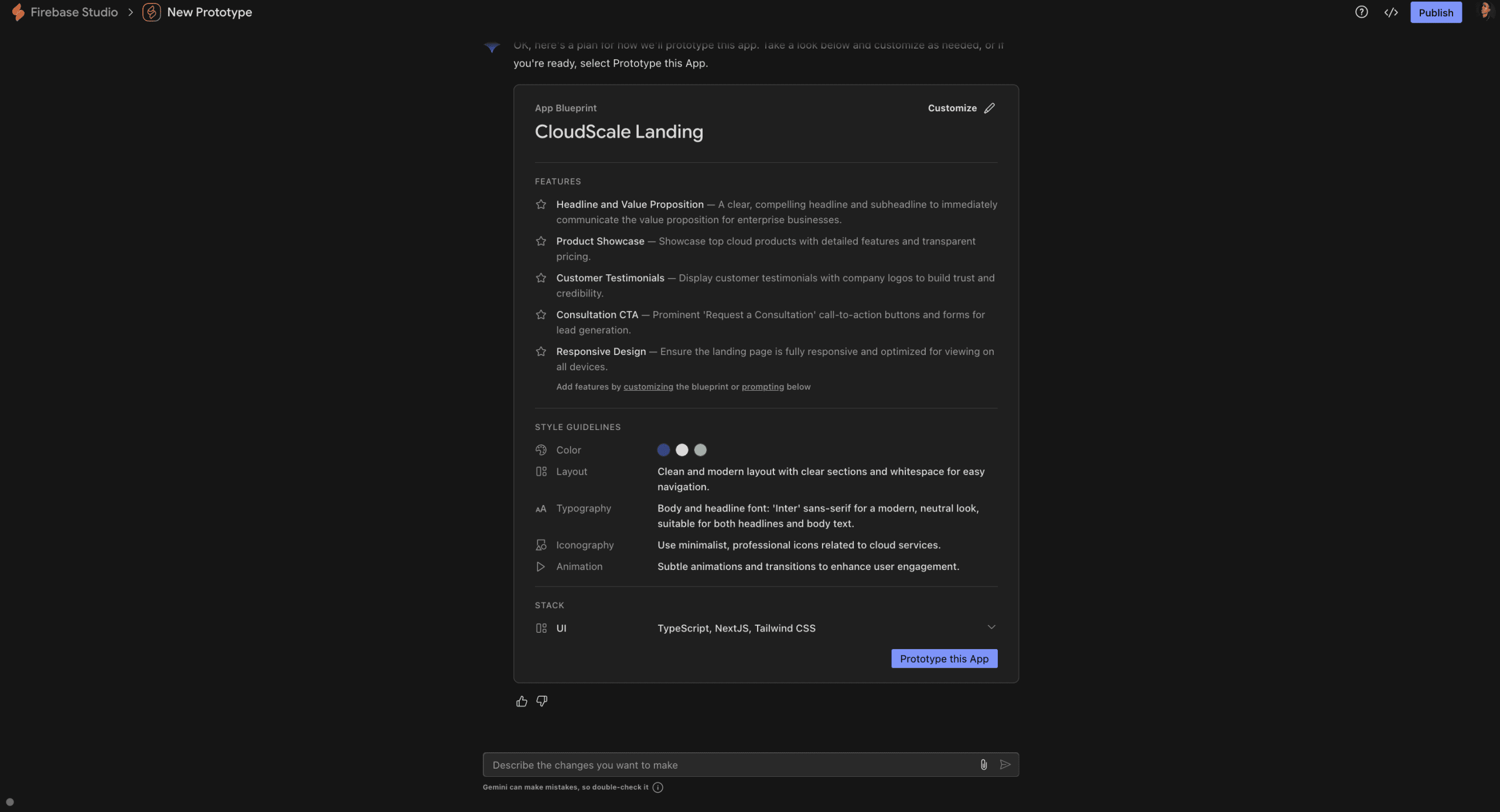Send the prompt using the arrow icon
1500x812 pixels.
pos(1006,765)
